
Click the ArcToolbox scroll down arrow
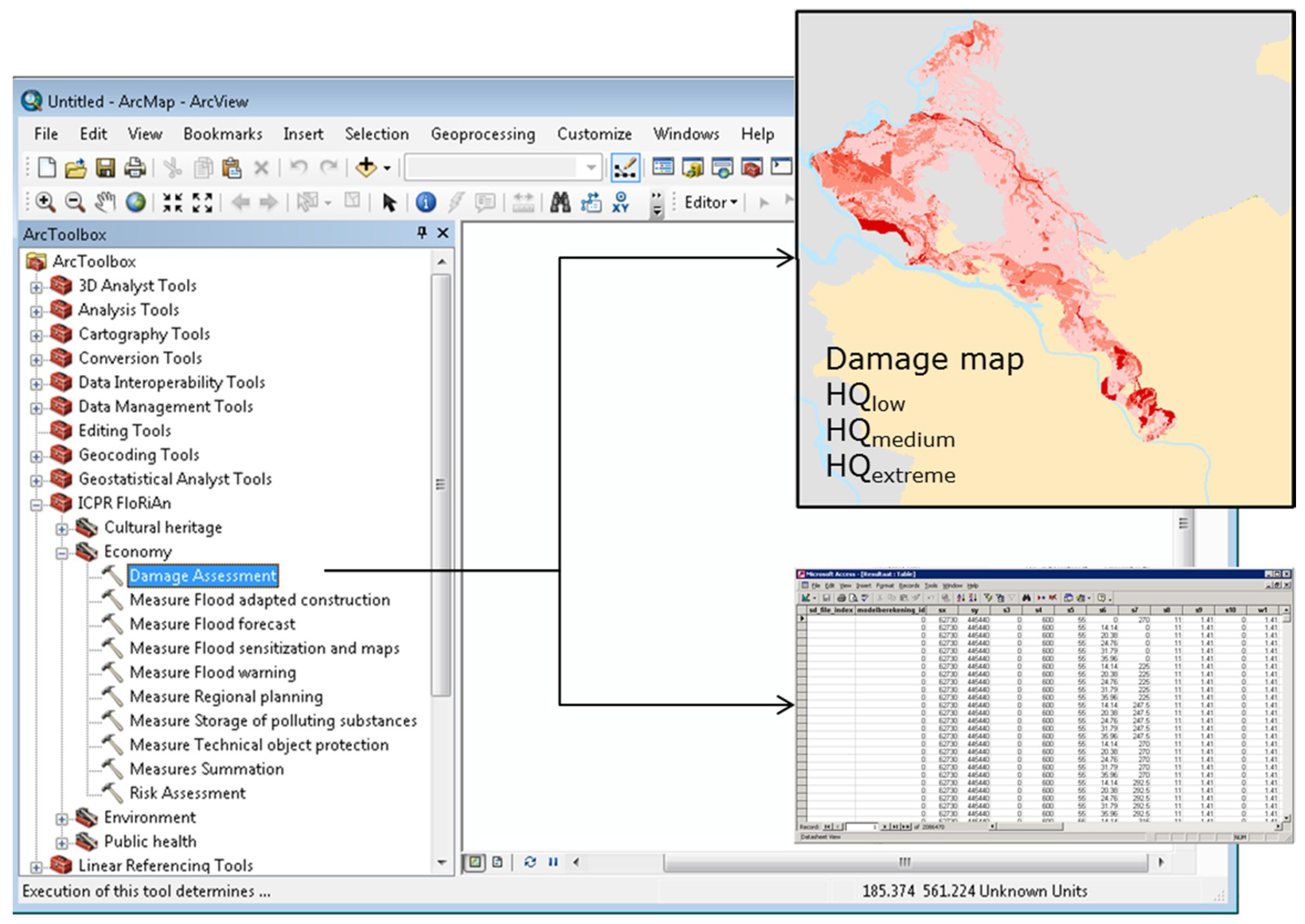(x=441, y=863)
